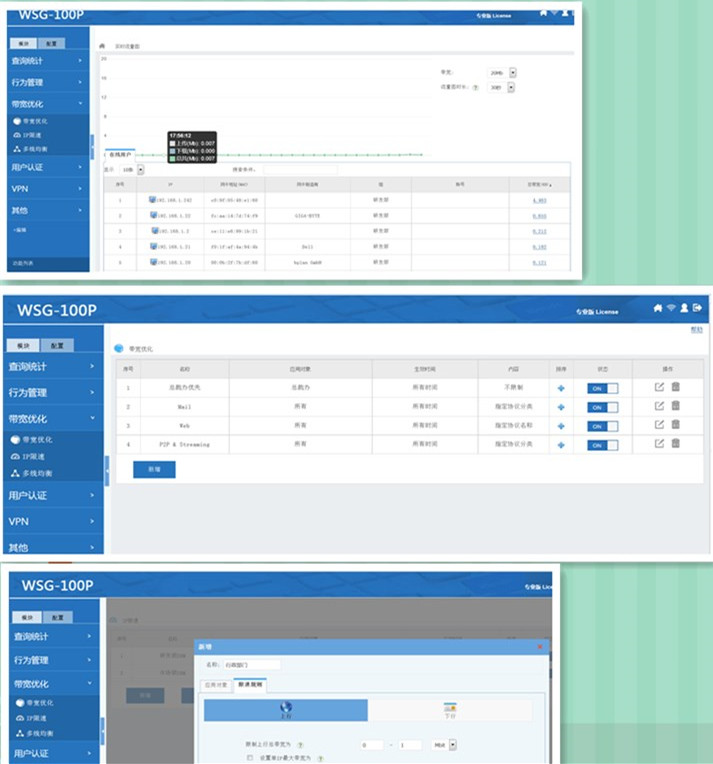Click the user account icon in middle header
Screen dimensions: 713x764
[x=684, y=308]
